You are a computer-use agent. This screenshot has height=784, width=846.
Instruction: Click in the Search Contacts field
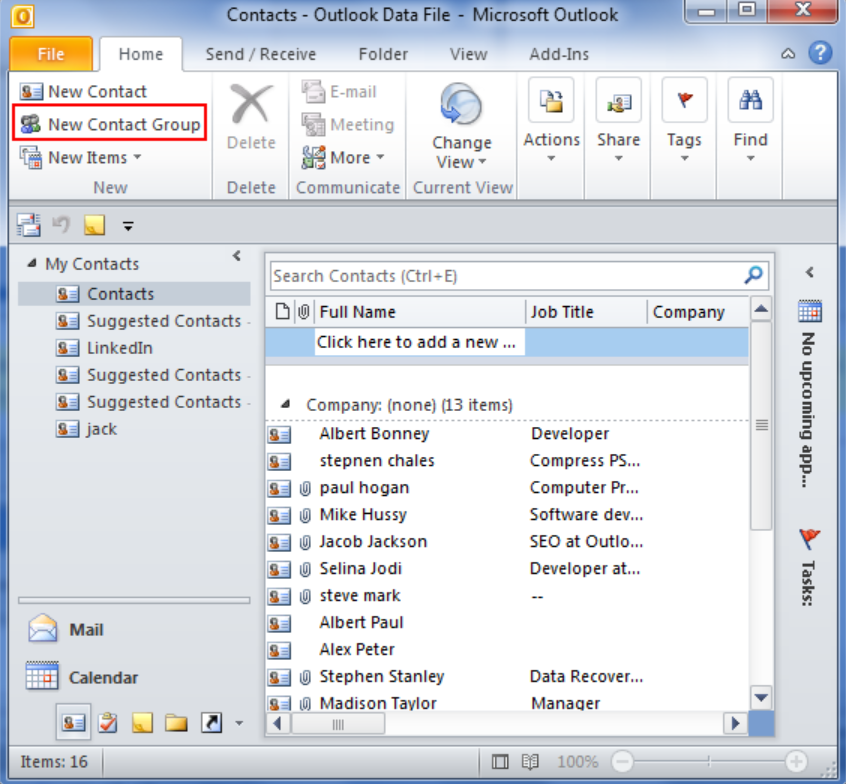click(506, 276)
